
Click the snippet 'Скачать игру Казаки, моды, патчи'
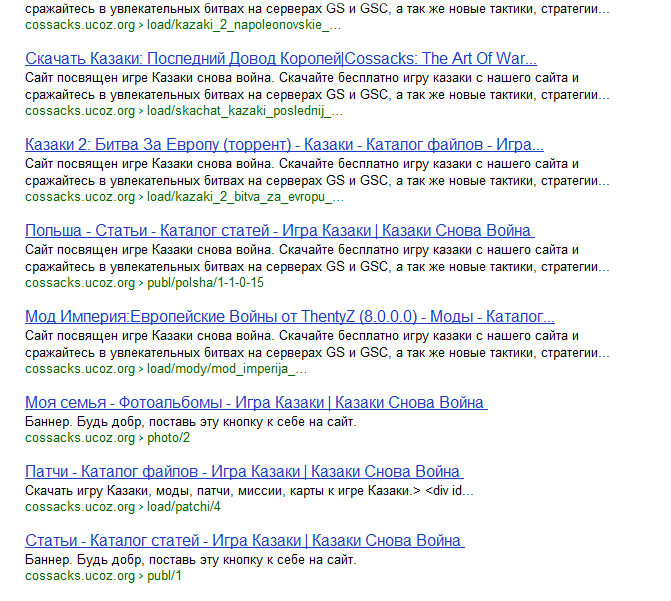249,491
